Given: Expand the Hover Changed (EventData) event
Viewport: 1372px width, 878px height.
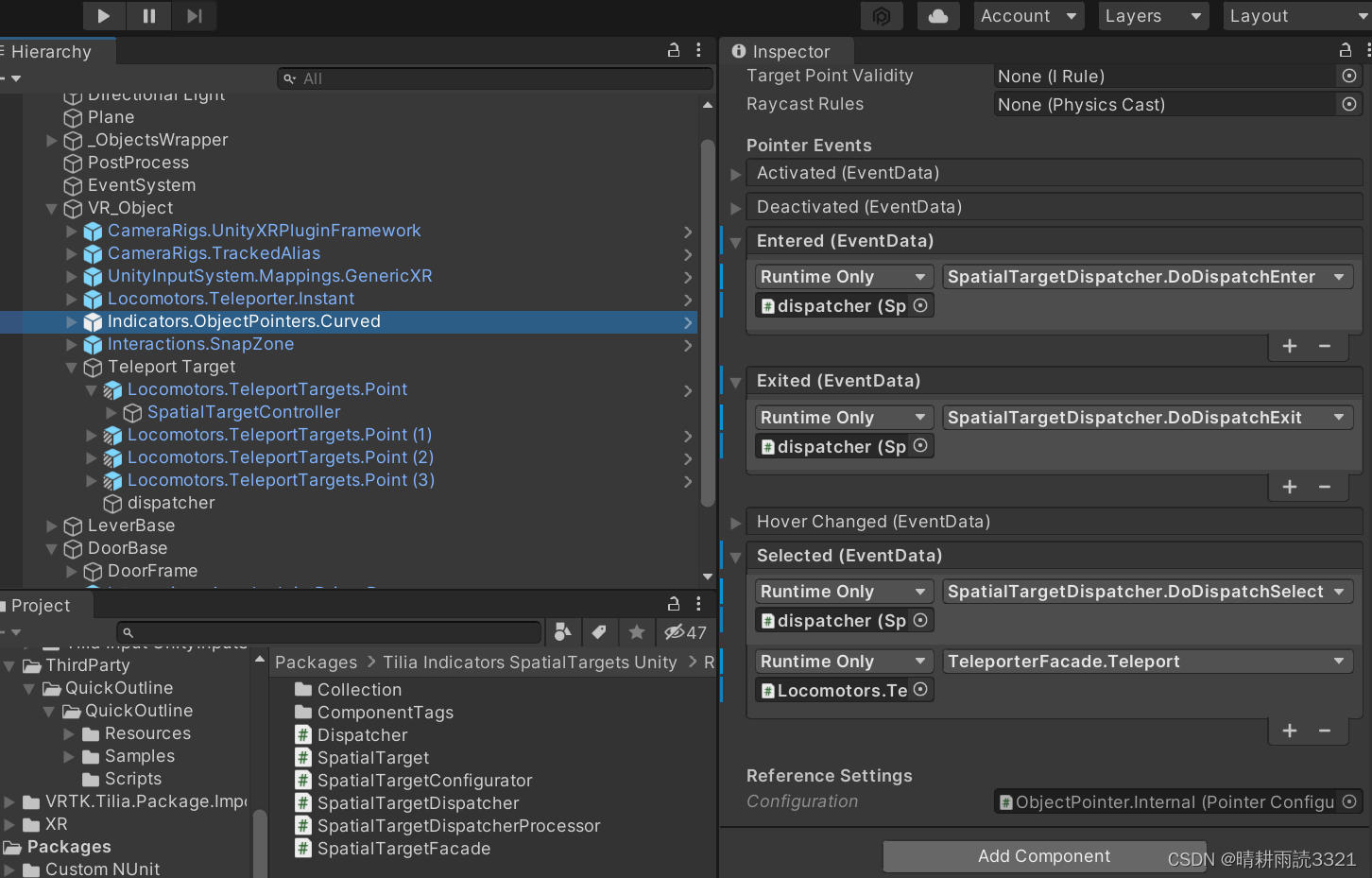Looking at the screenshot, I should point(736,523).
